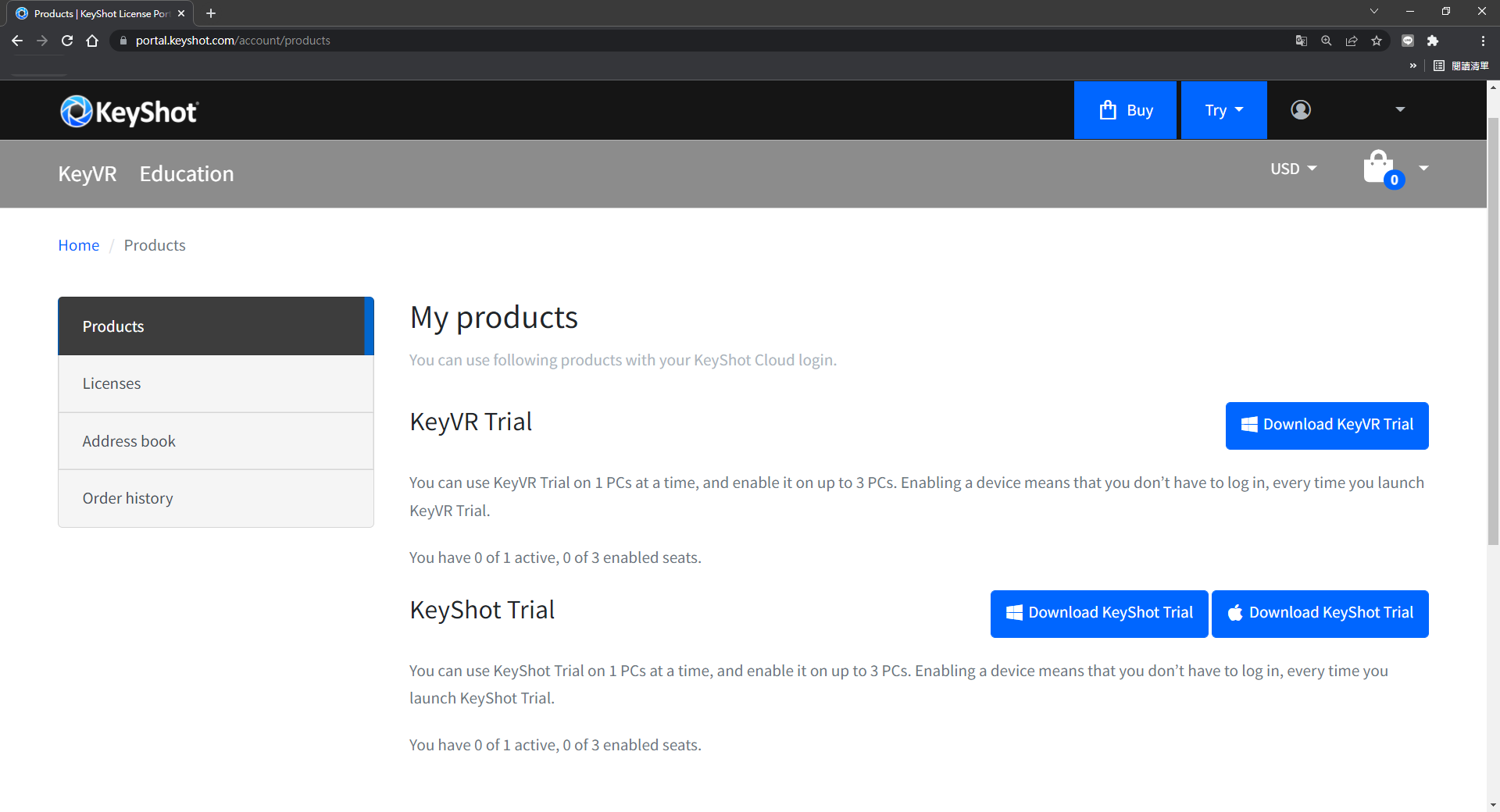Click the zoom magnifier icon
This screenshot has width=1500, height=812.
tap(1327, 41)
